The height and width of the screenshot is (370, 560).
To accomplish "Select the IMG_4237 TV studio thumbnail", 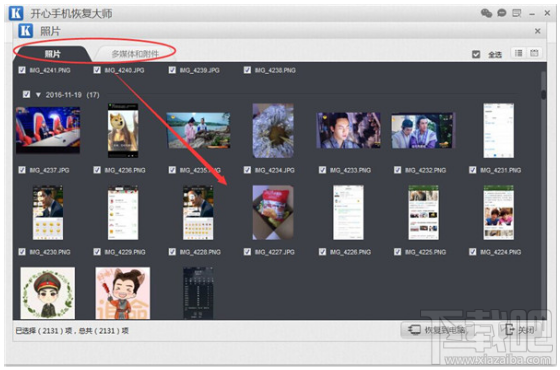I will [x=48, y=130].
